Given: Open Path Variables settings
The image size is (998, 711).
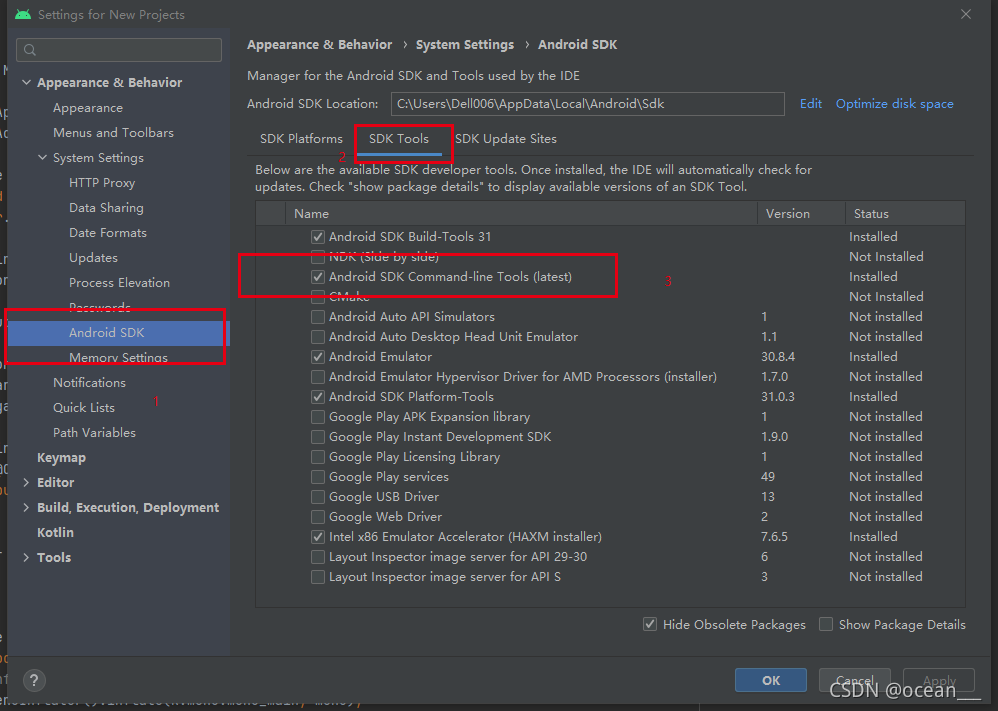Looking at the screenshot, I should coord(94,432).
